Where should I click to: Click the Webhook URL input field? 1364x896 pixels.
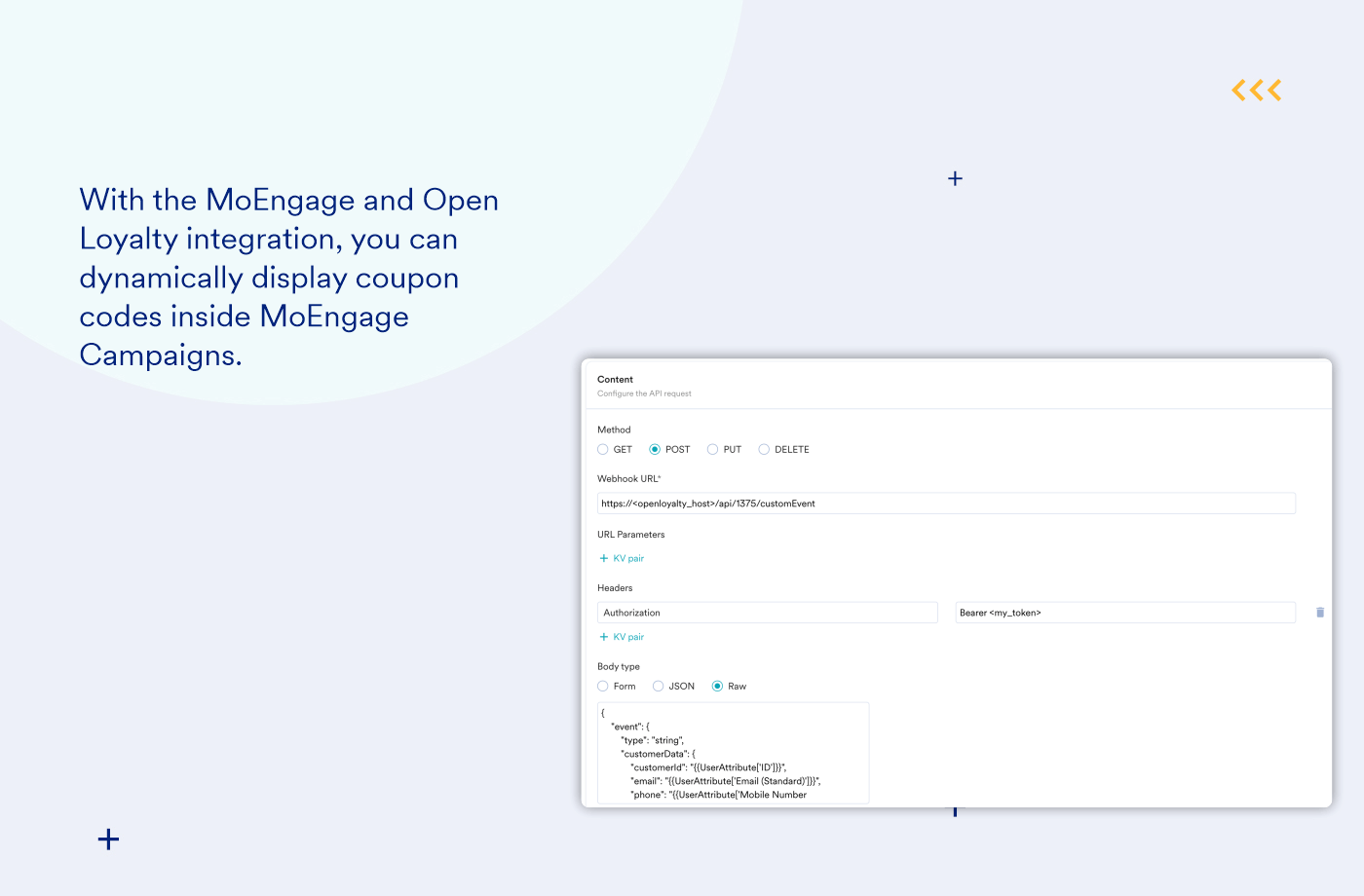pos(946,504)
